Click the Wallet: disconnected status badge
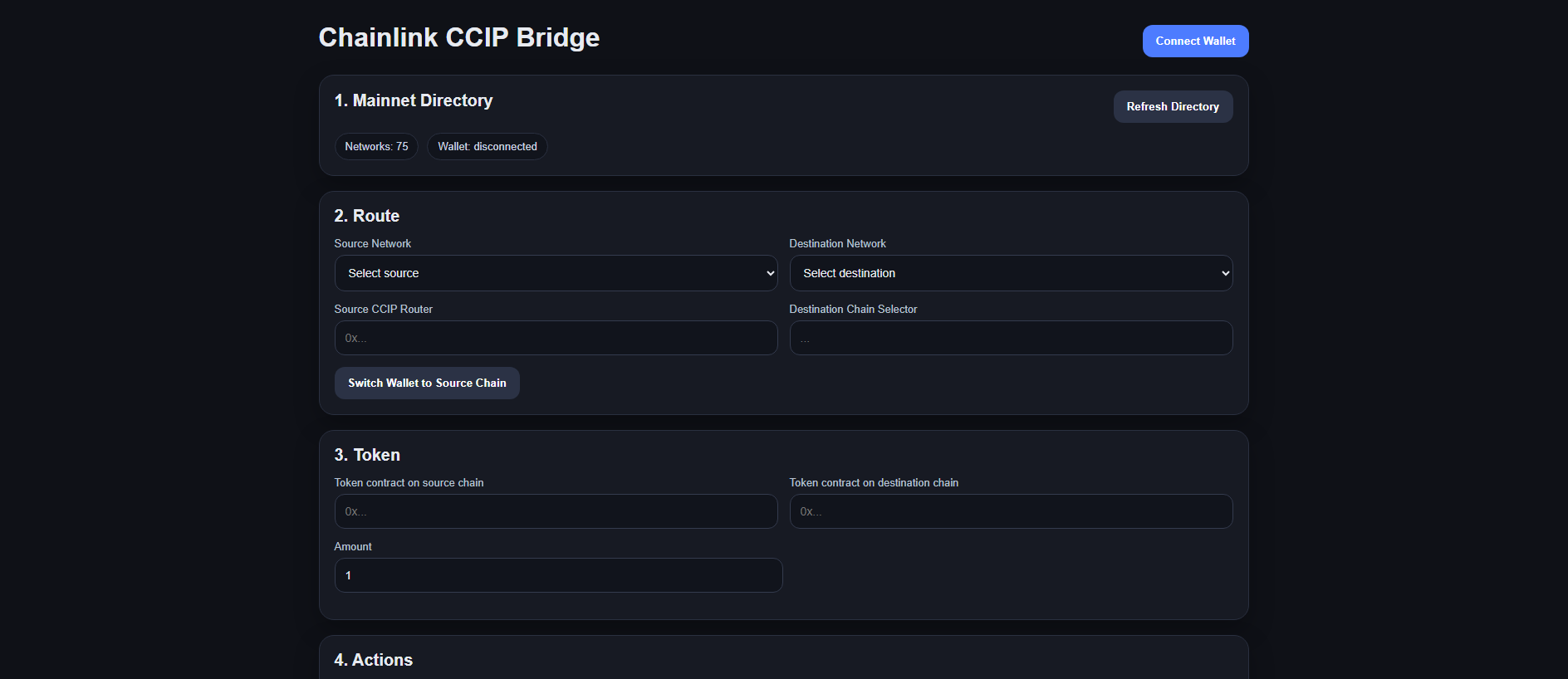Screen dimensions: 1568x679 click(488, 146)
